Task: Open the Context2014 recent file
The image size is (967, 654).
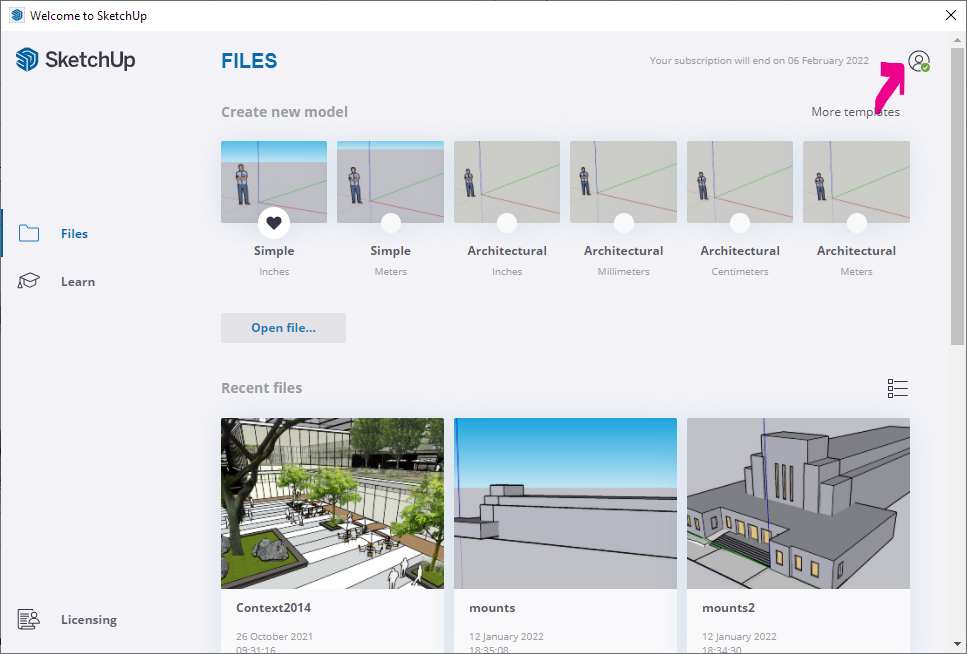Action: pyautogui.click(x=332, y=503)
